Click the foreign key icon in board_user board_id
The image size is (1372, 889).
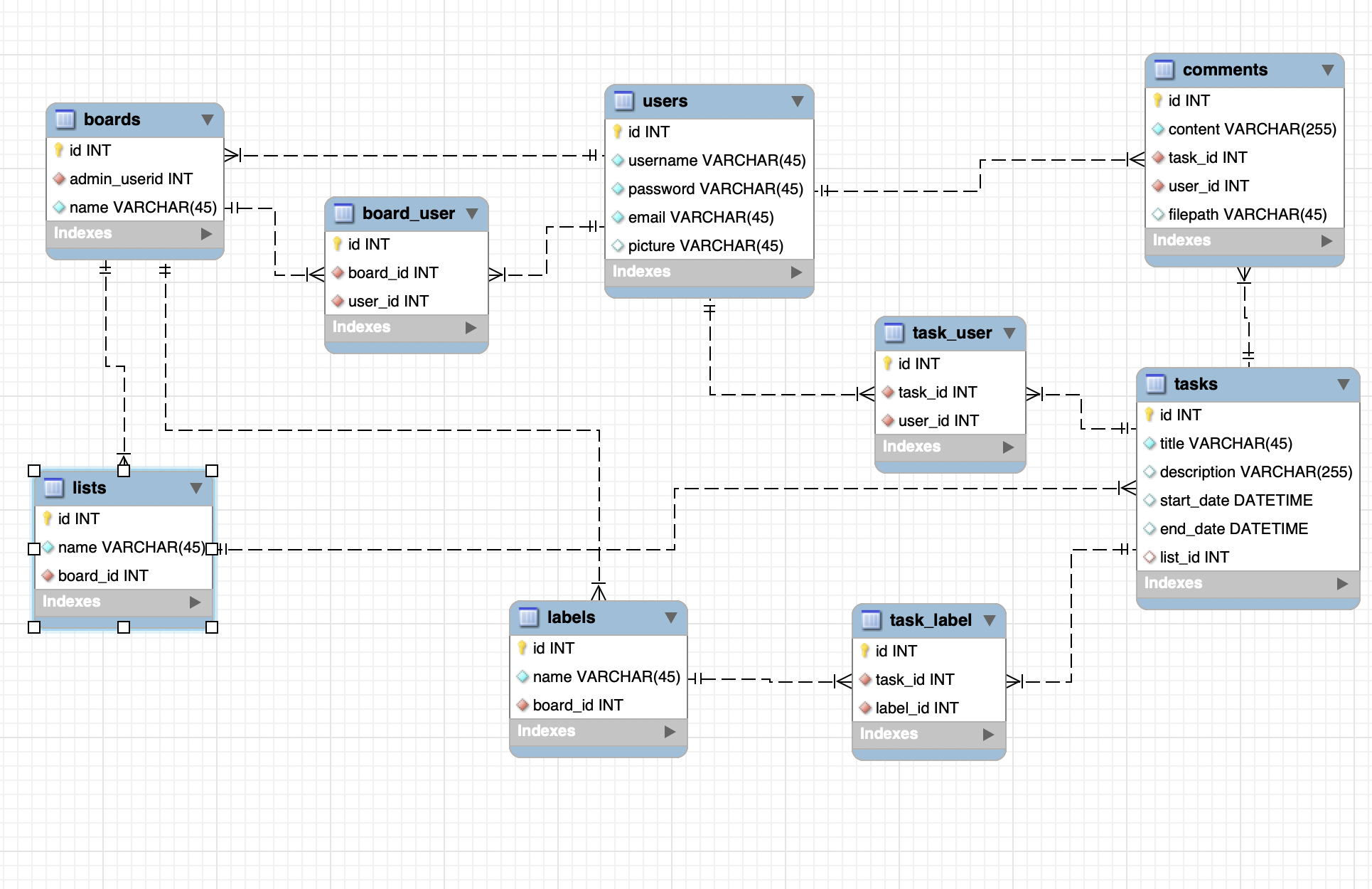pos(338,272)
